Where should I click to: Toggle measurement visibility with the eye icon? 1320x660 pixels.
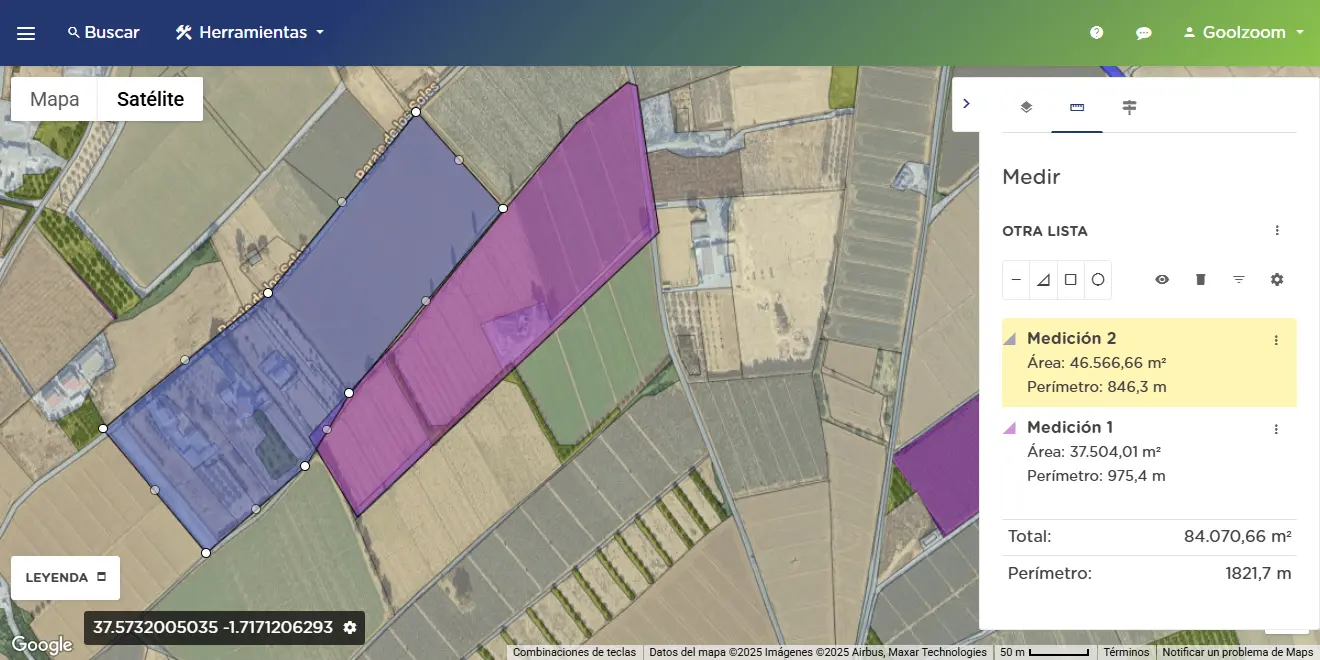pos(1162,280)
